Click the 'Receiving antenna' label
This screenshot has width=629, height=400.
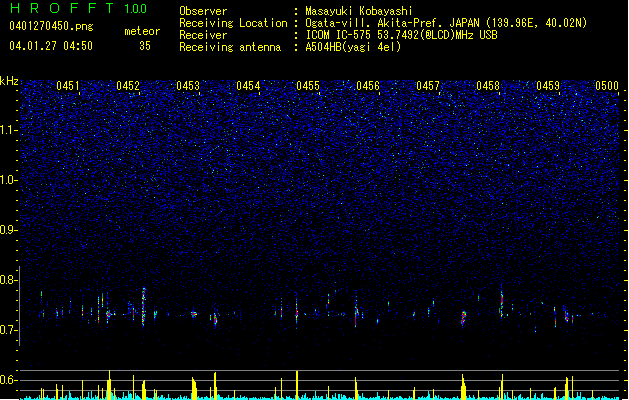coord(230,47)
